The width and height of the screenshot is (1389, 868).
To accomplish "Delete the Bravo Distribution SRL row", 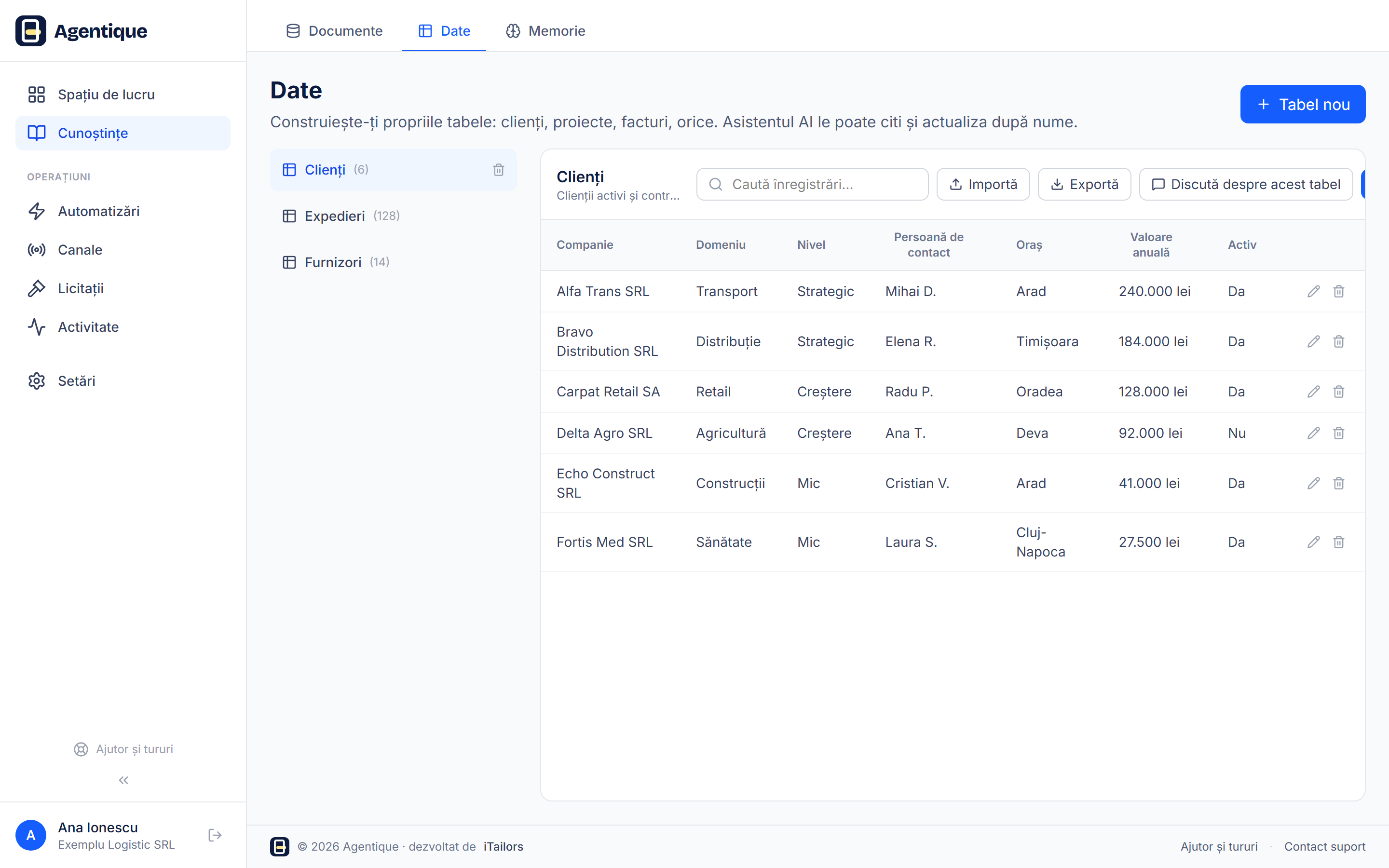I will pos(1338,341).
